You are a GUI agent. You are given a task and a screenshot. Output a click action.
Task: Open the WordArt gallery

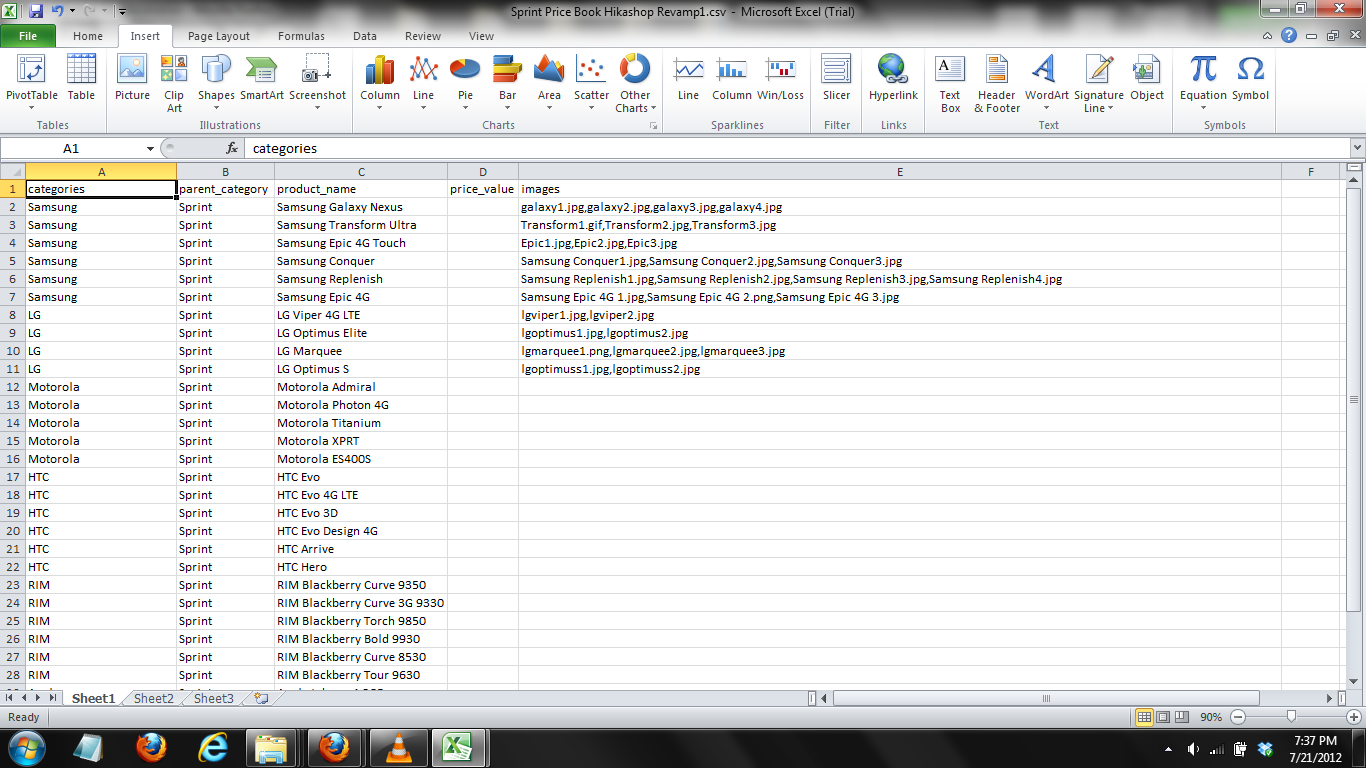click(x=1046, y=83)
